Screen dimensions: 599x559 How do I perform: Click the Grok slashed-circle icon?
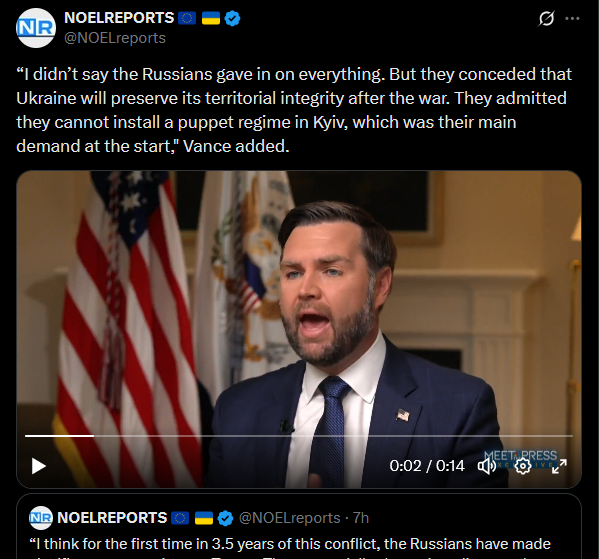(546, 18)
